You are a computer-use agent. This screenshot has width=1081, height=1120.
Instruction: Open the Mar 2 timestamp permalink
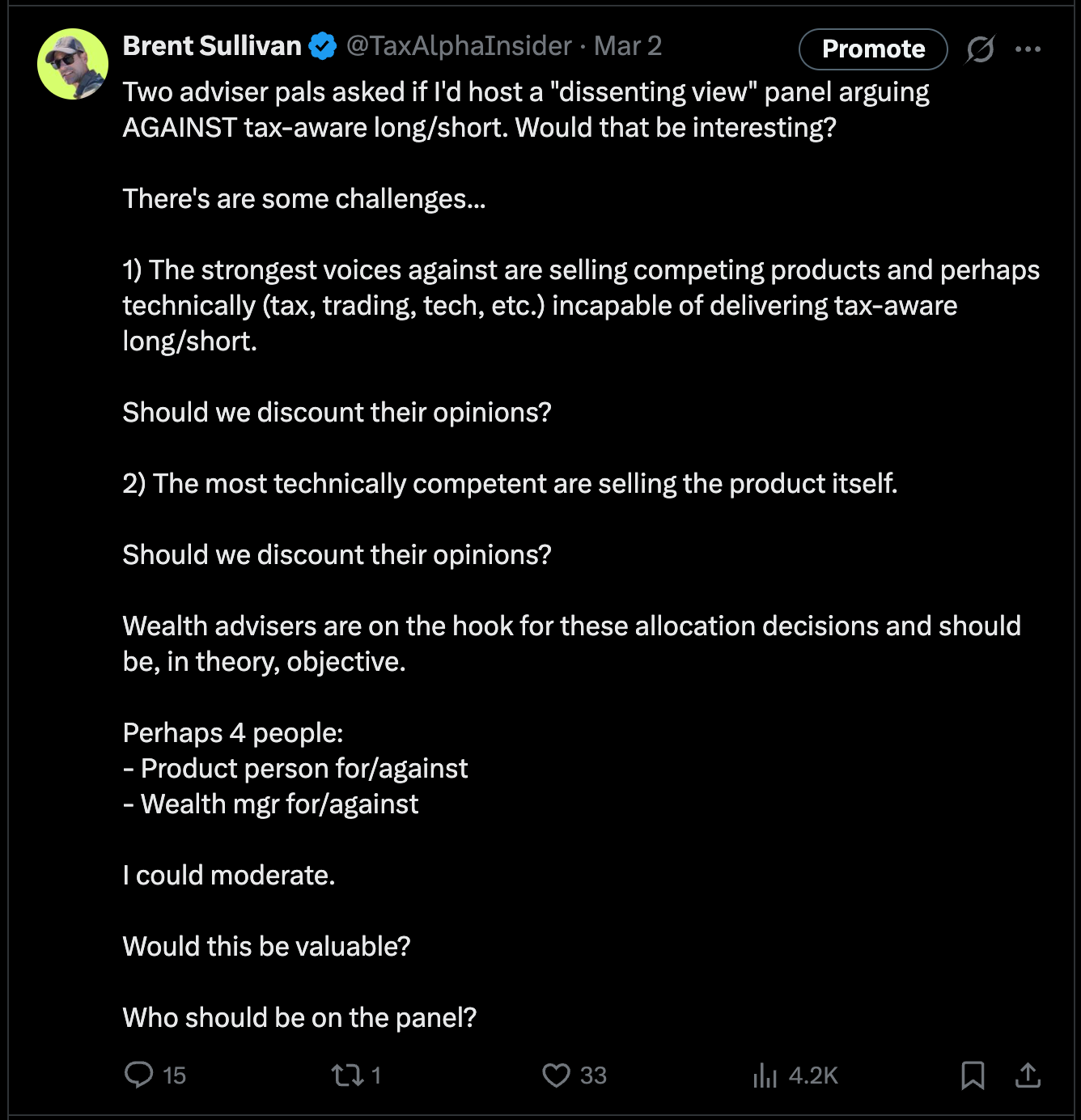pos(628,46)
